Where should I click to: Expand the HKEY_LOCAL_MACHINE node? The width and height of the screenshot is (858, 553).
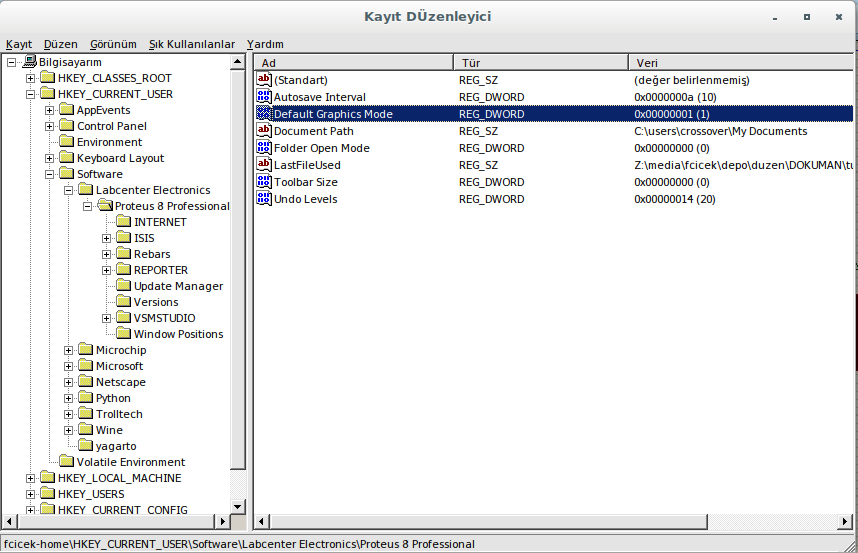[31, 478]
